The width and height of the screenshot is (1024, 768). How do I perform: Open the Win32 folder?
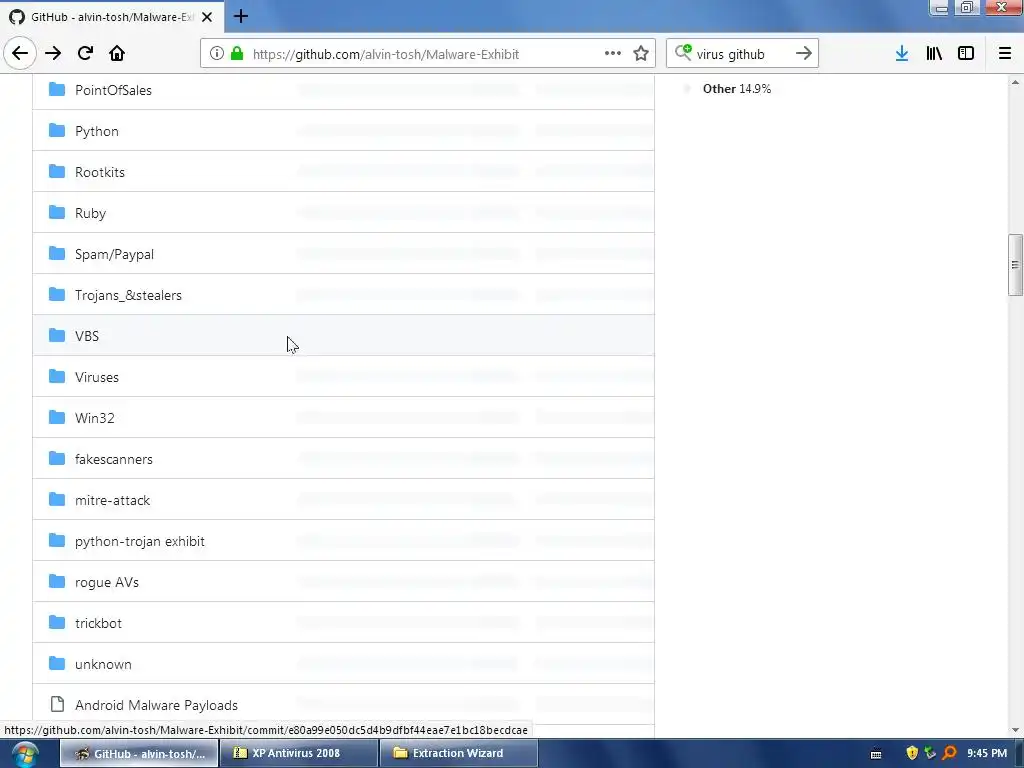pos(95,418)
